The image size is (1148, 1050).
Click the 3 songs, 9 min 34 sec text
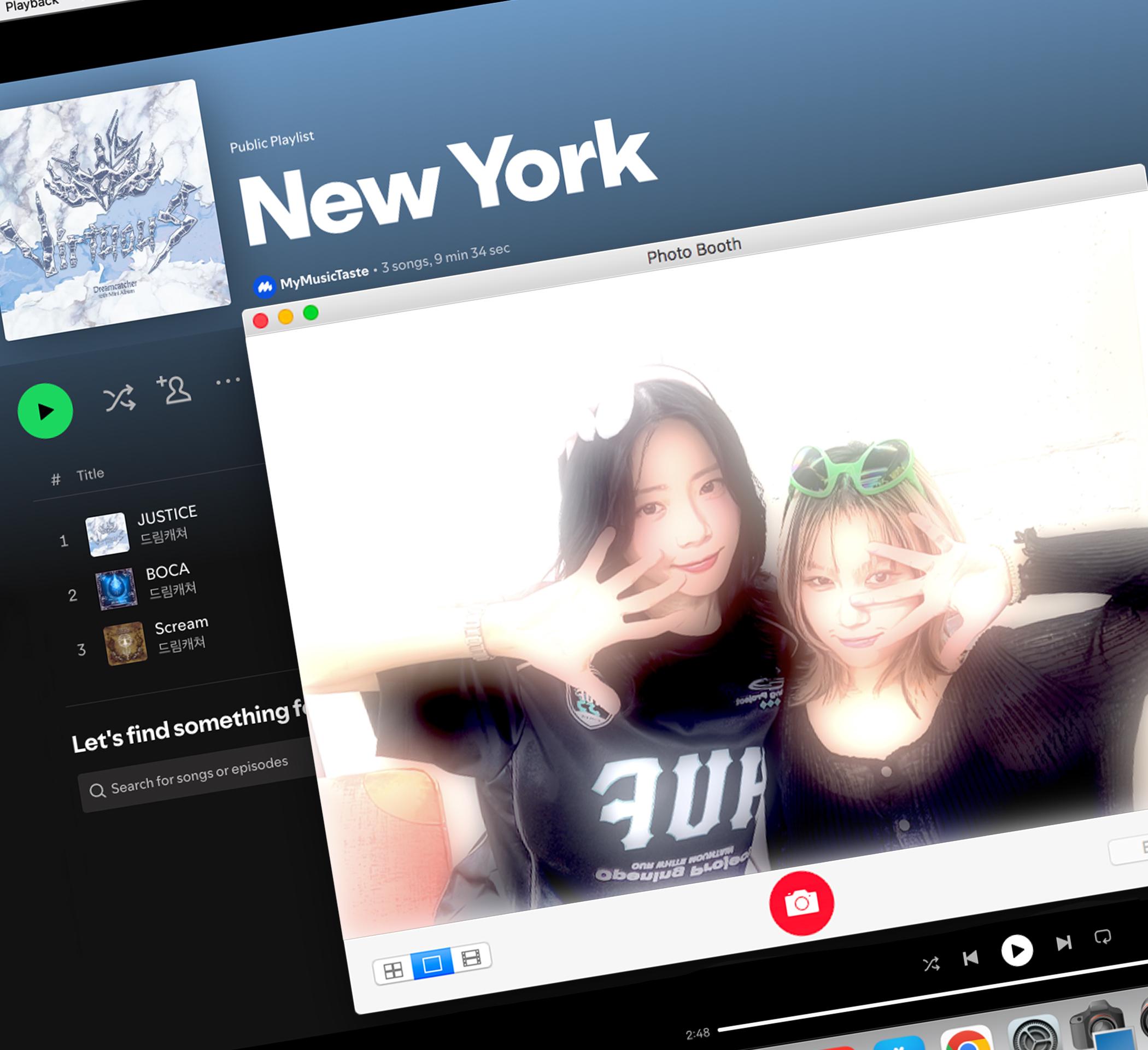446,258
